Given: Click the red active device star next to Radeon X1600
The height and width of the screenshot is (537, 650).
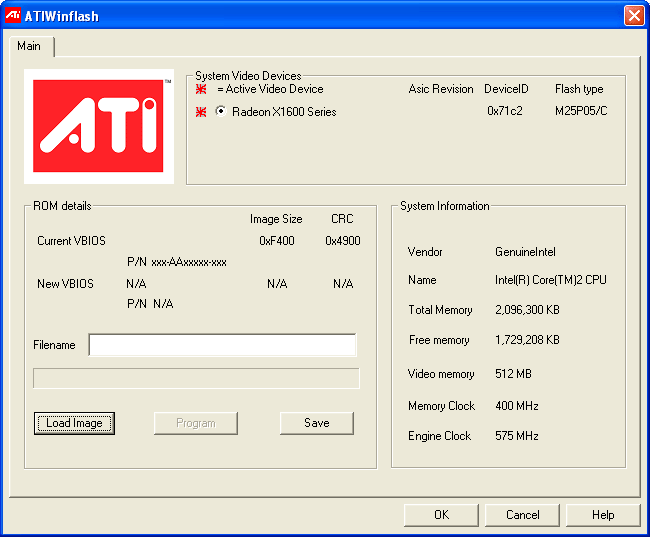Looking at the screenshot, I should click(x=201, y=112).
